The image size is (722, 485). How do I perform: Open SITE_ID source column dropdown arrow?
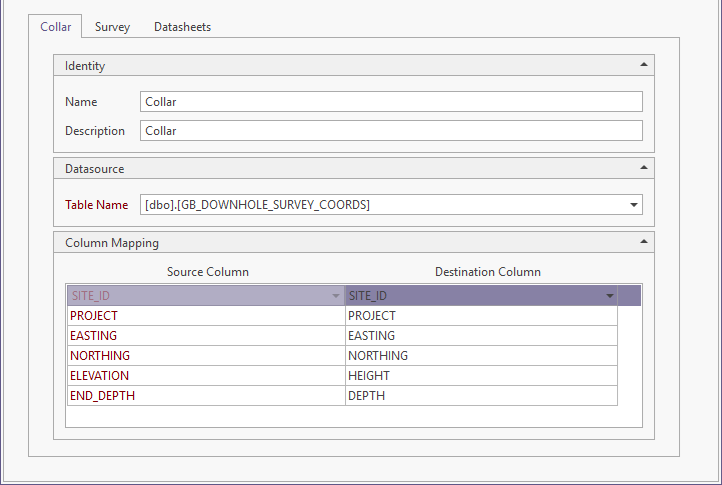click(x=335, y=296)
